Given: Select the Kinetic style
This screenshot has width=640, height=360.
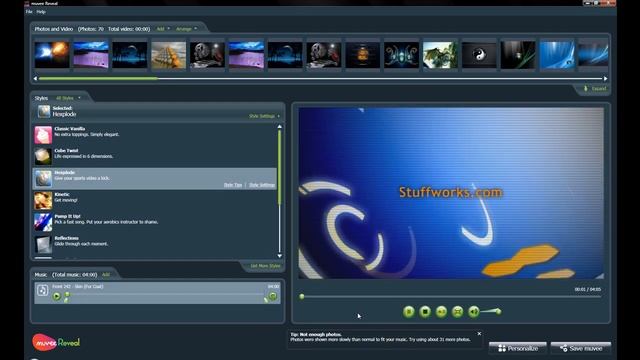Looking at the screenshot, I should pos(154,200).
